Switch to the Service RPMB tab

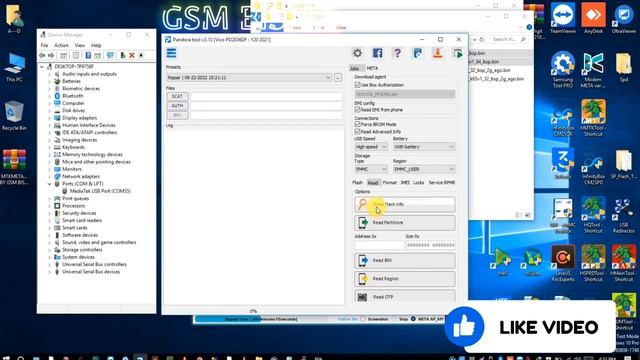(x=442, y=182)
